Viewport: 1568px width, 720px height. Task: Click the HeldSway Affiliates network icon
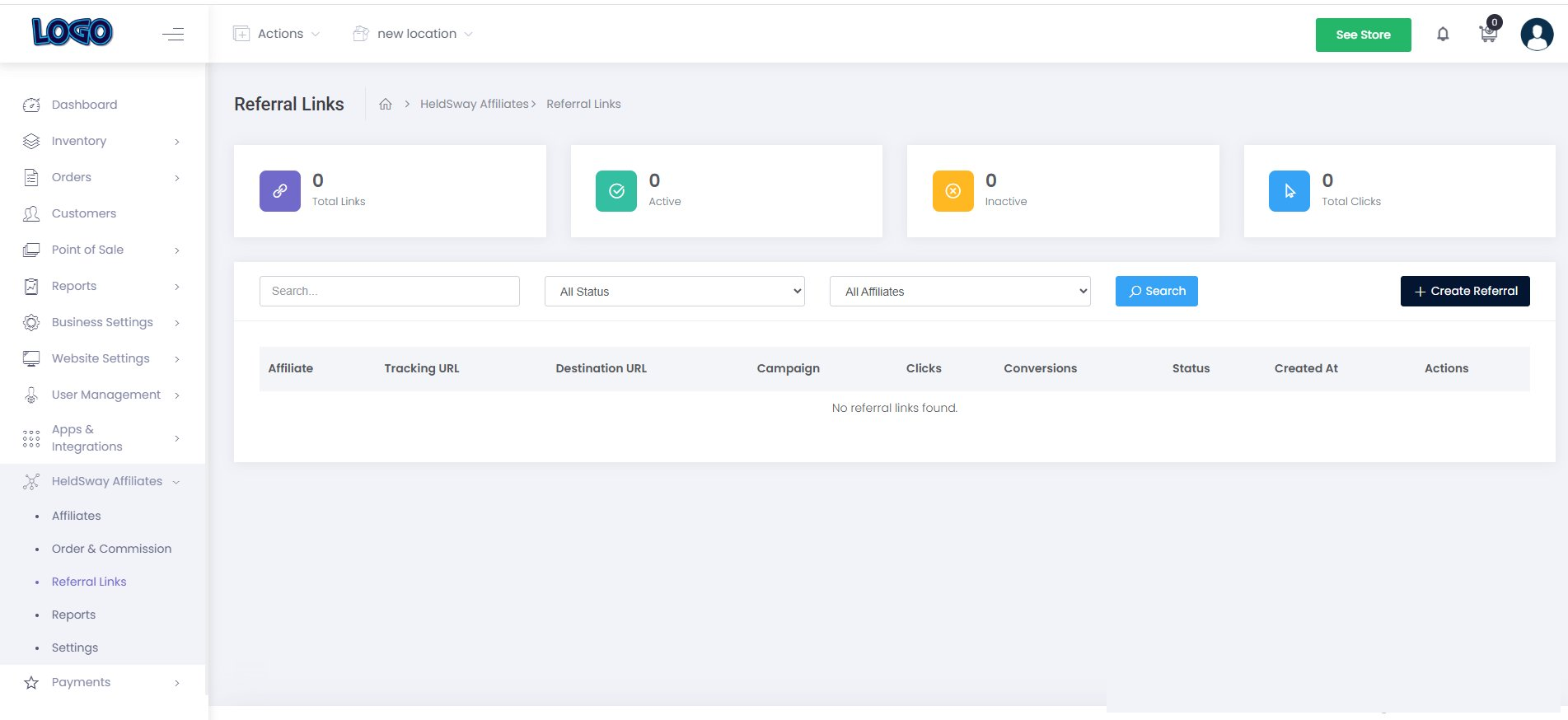coord(31,482)
